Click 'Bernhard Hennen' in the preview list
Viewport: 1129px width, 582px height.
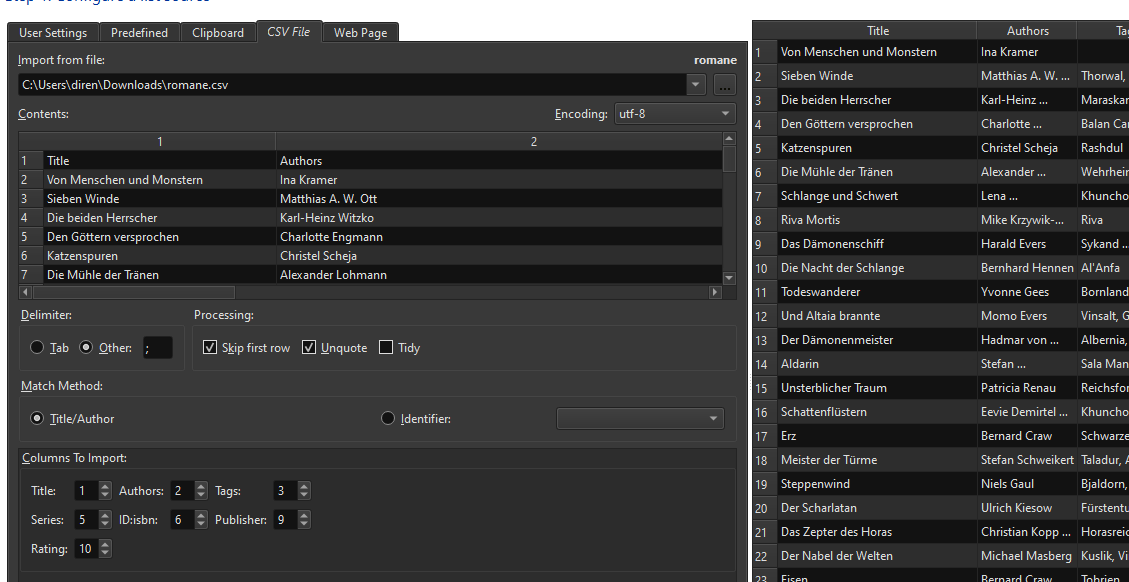tap(1027, 268)
